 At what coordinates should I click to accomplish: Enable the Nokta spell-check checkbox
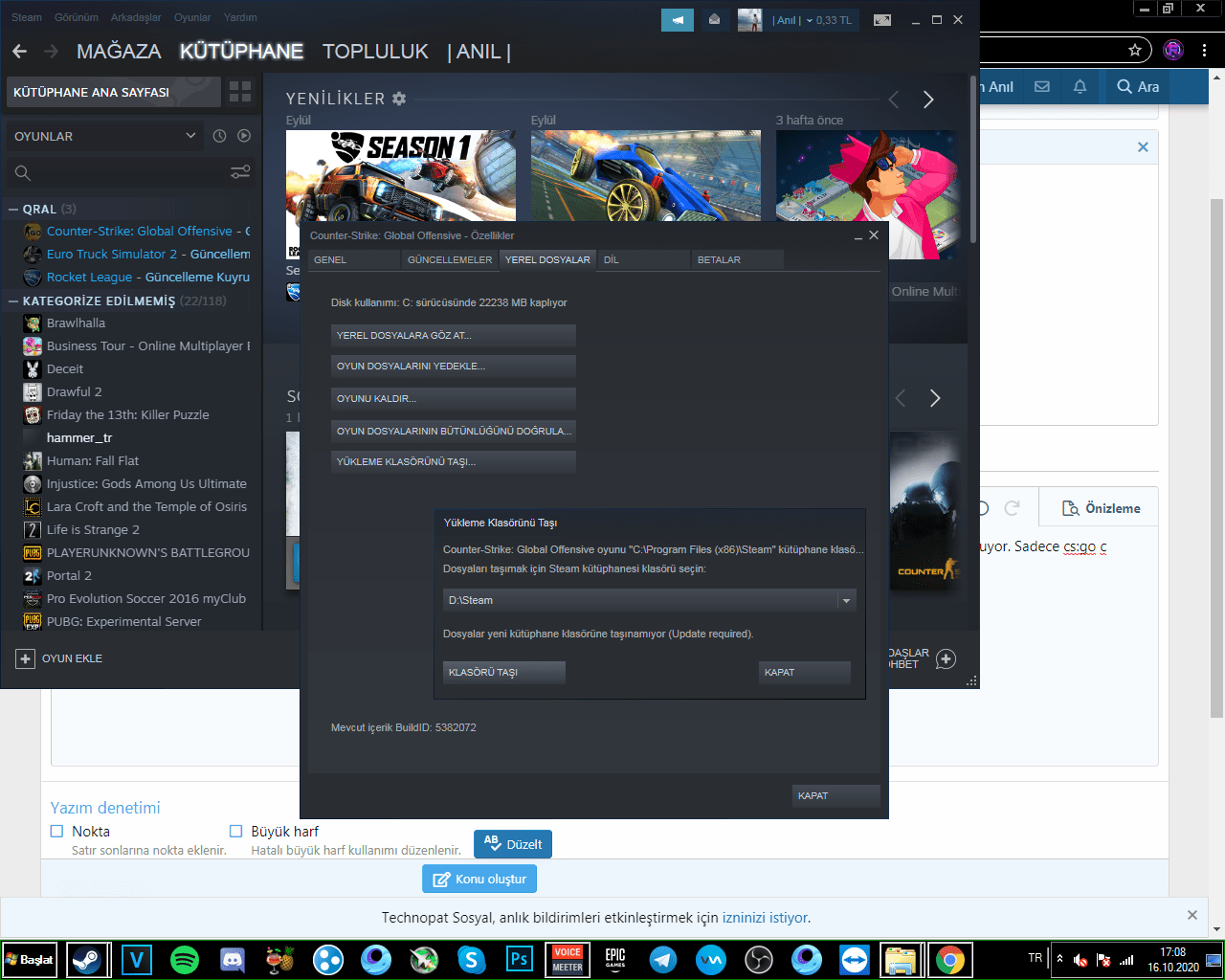56,831
